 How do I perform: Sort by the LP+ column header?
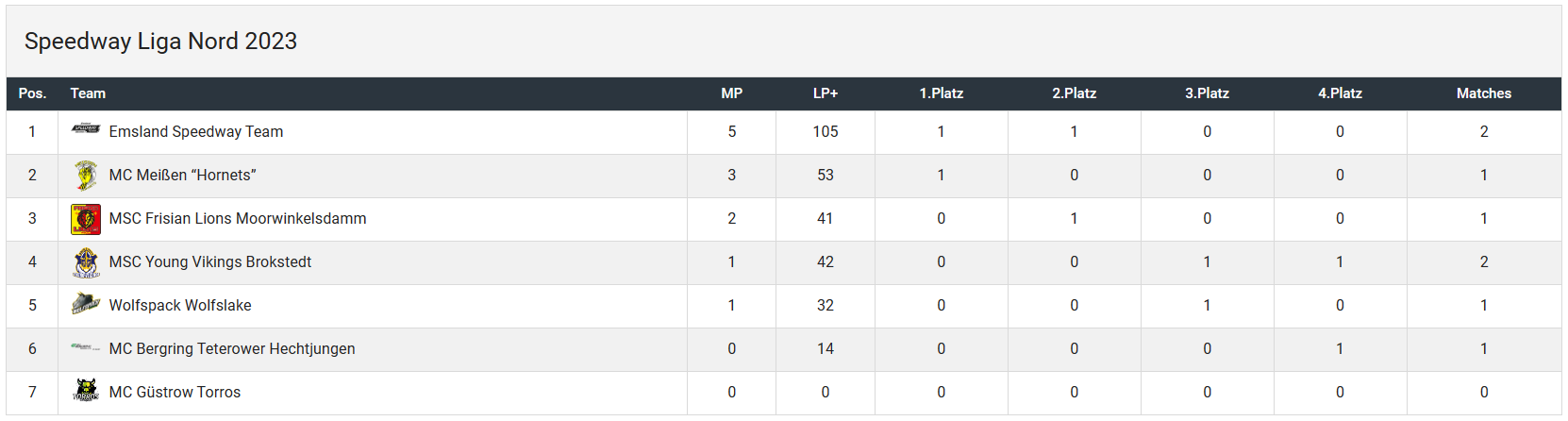[826, 93]
